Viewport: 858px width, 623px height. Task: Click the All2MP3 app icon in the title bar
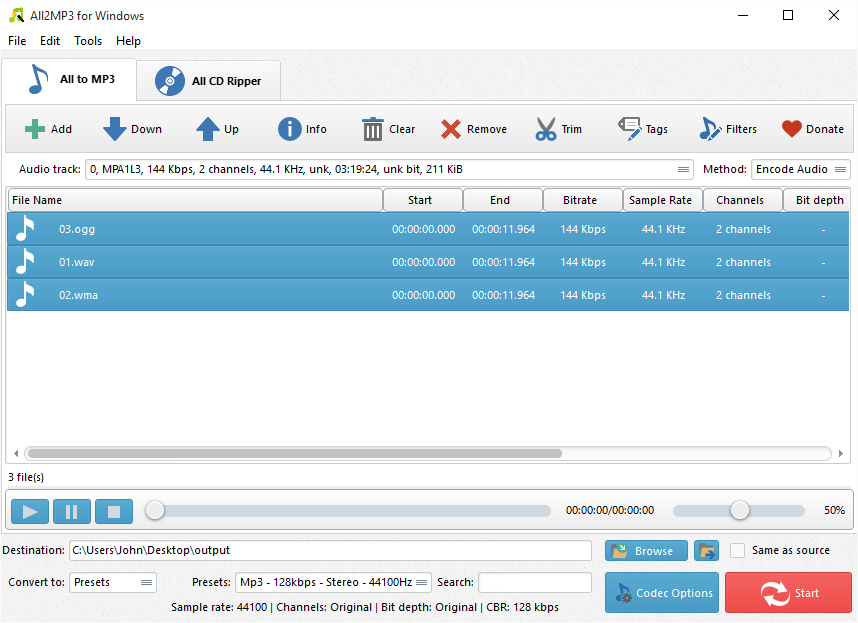[x=16, y=15]
